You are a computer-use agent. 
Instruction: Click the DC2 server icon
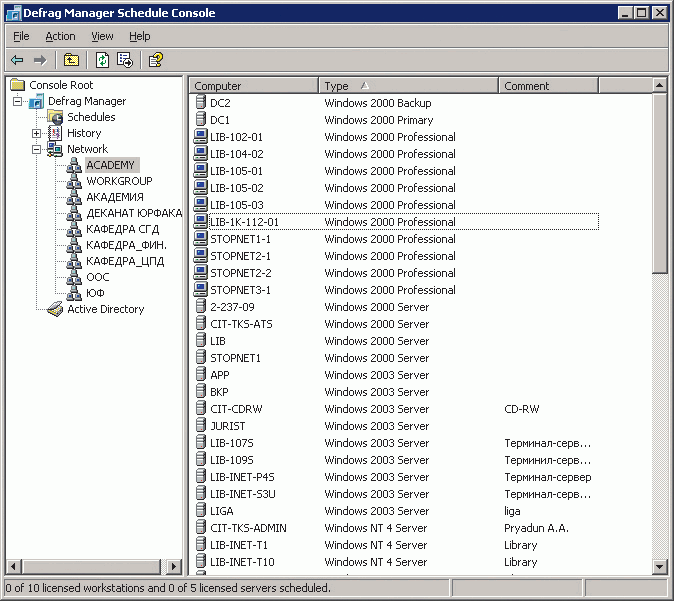click(200, 103)
